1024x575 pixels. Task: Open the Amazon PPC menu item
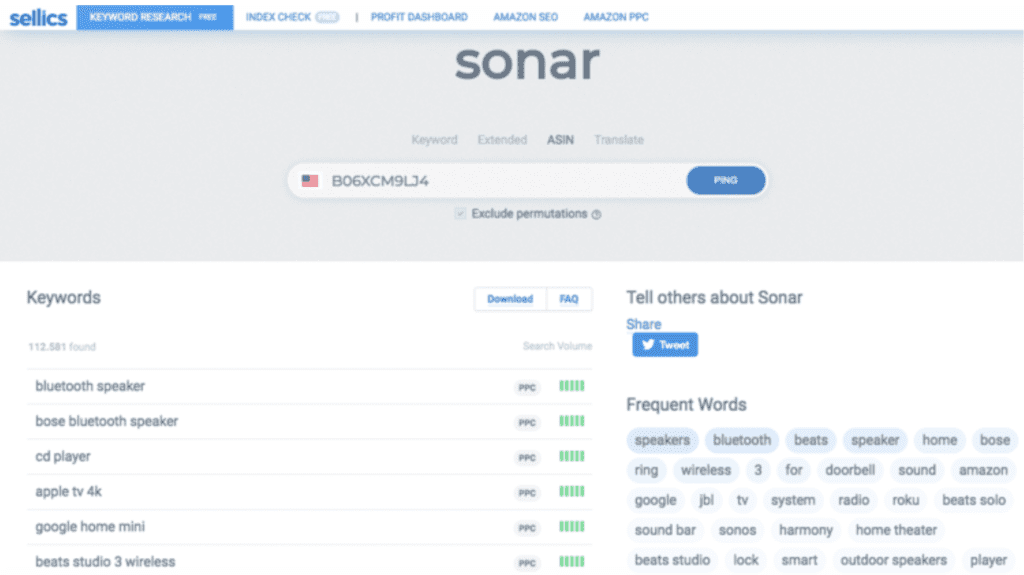pyautogui.click(x=616, y=17)
